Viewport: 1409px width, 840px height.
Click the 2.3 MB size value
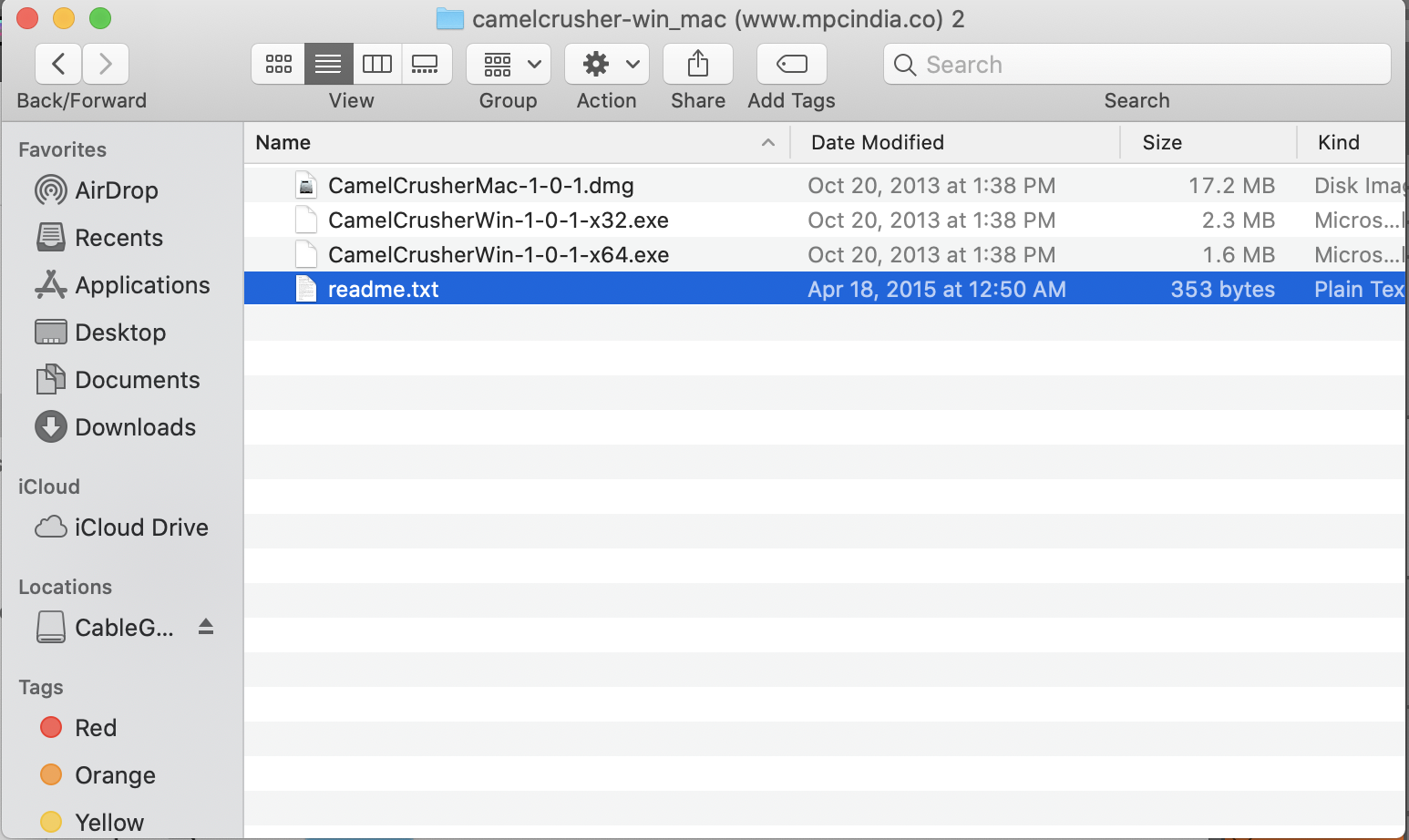[x=1238, y=220]
